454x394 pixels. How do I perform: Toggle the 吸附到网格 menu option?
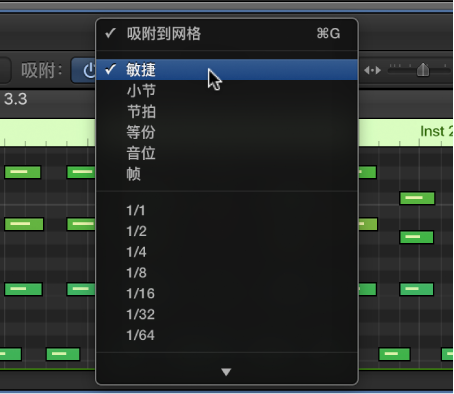(x=227, y=34)
